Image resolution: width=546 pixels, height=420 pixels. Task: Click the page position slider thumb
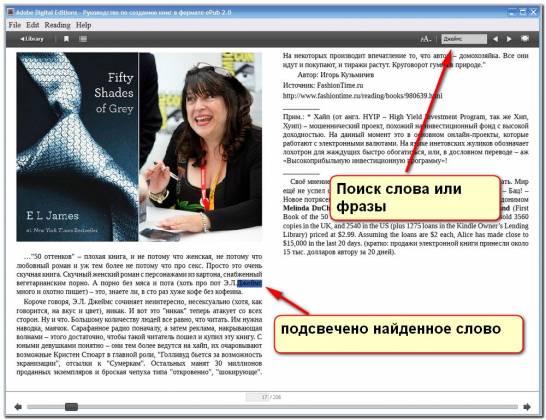71,407
